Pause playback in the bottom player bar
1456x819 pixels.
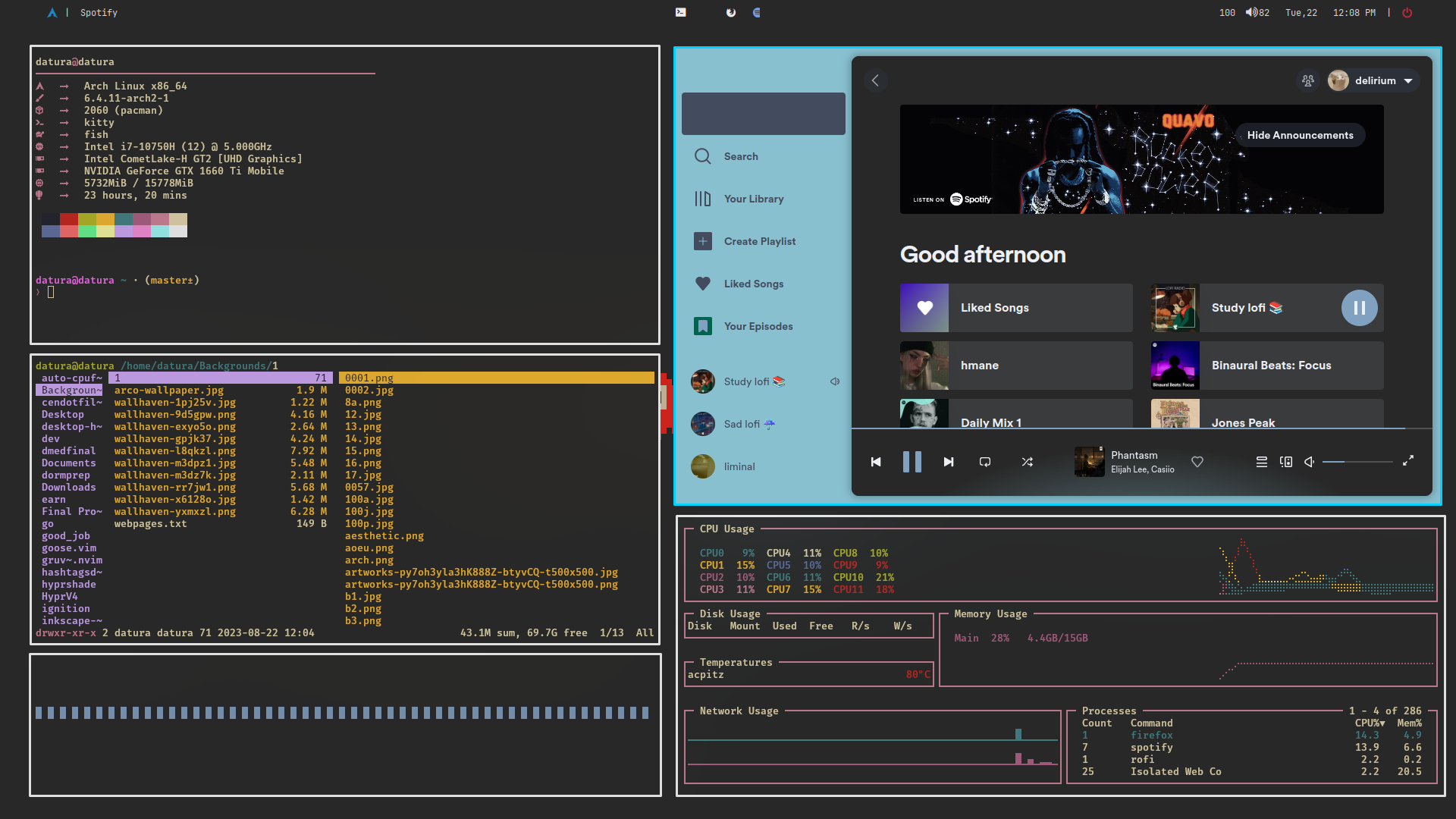point(912,462)
